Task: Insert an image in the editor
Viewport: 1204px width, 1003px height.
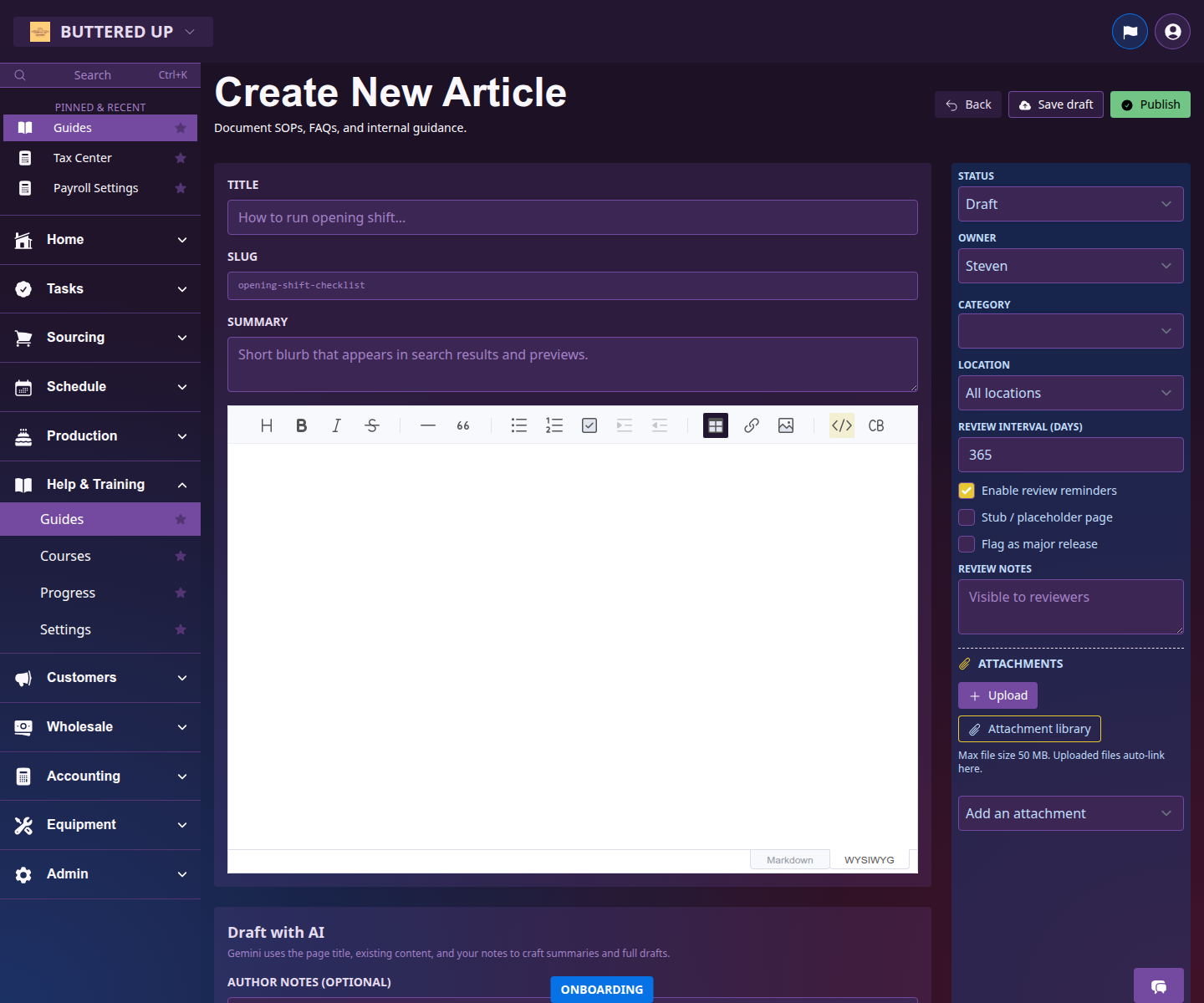Action: click(x=786, y=425)
